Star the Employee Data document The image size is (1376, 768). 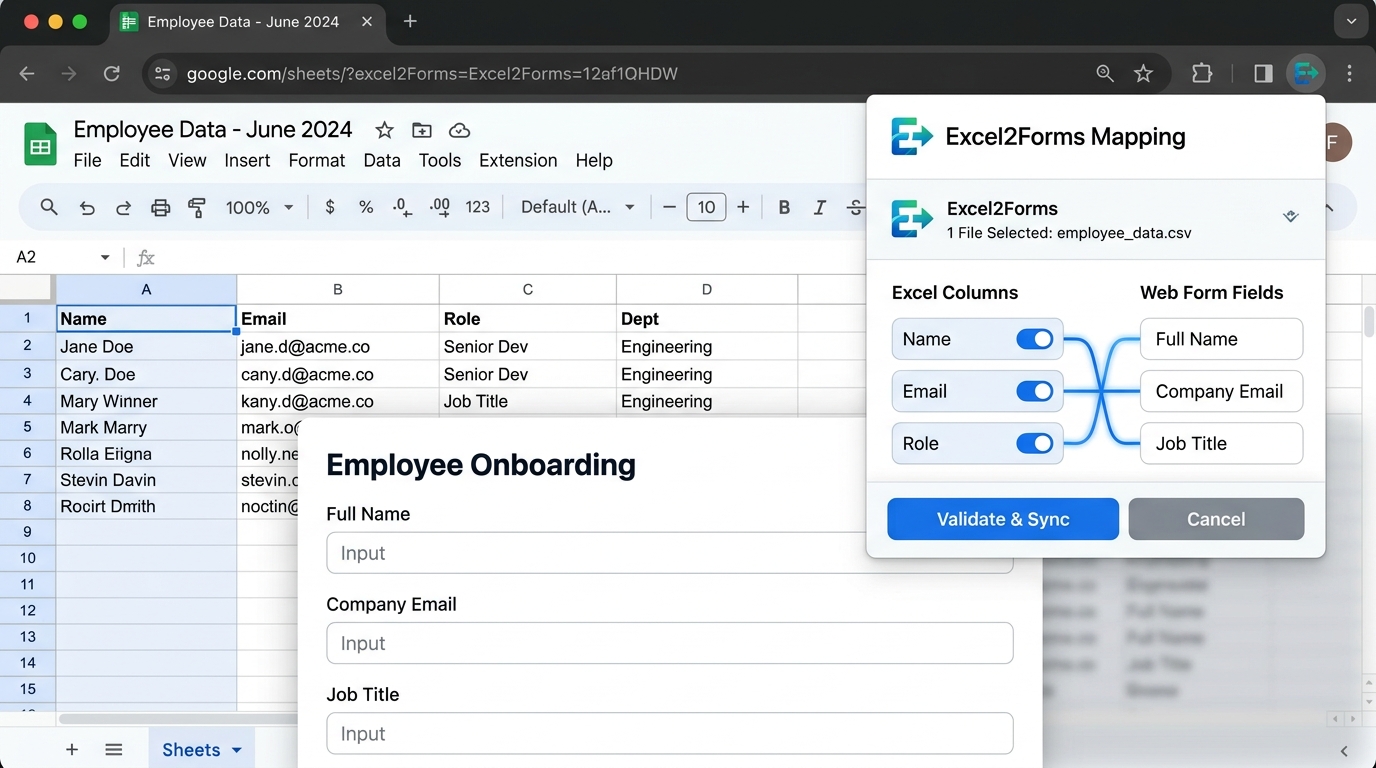[384, 130]
